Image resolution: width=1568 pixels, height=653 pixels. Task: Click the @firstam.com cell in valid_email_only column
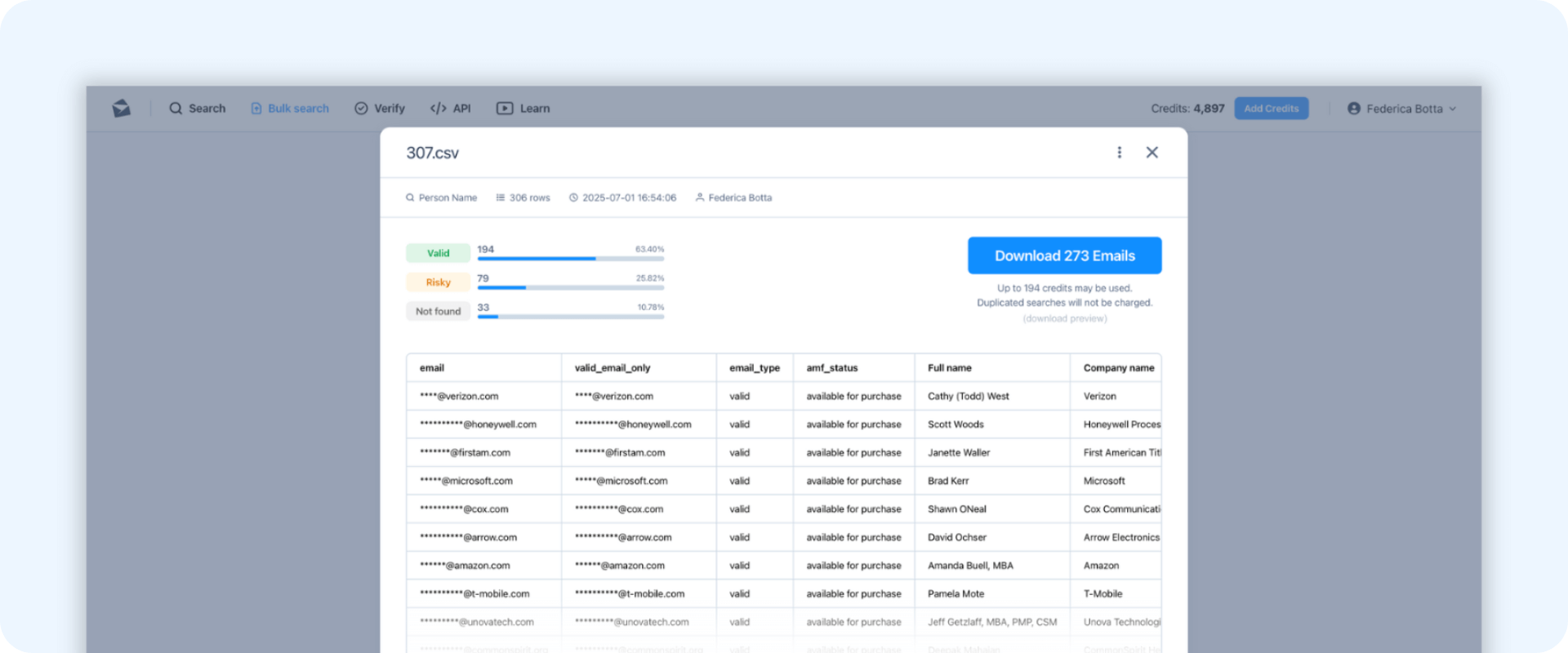(639, 453)
